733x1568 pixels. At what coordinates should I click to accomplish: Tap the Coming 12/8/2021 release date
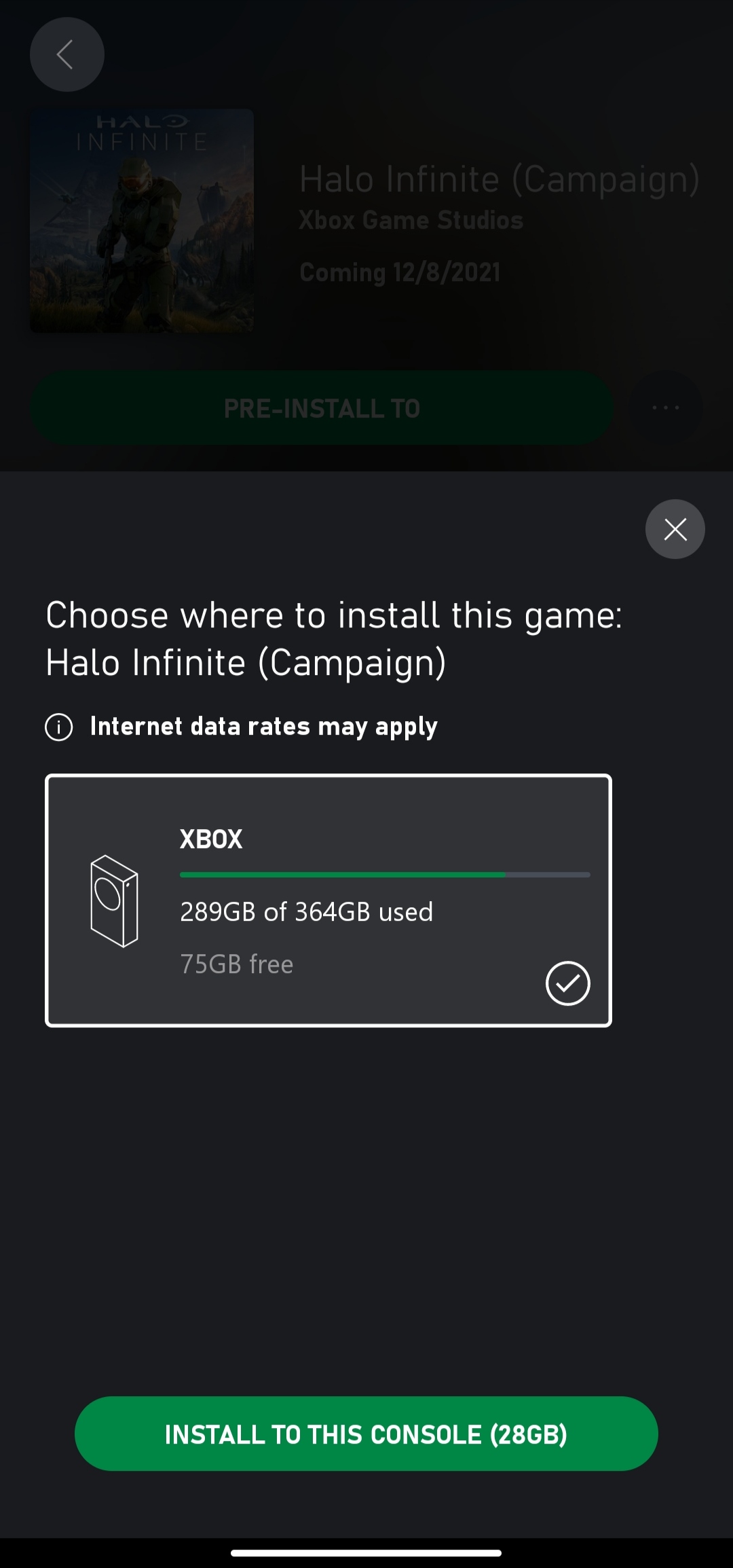point(400,272)
